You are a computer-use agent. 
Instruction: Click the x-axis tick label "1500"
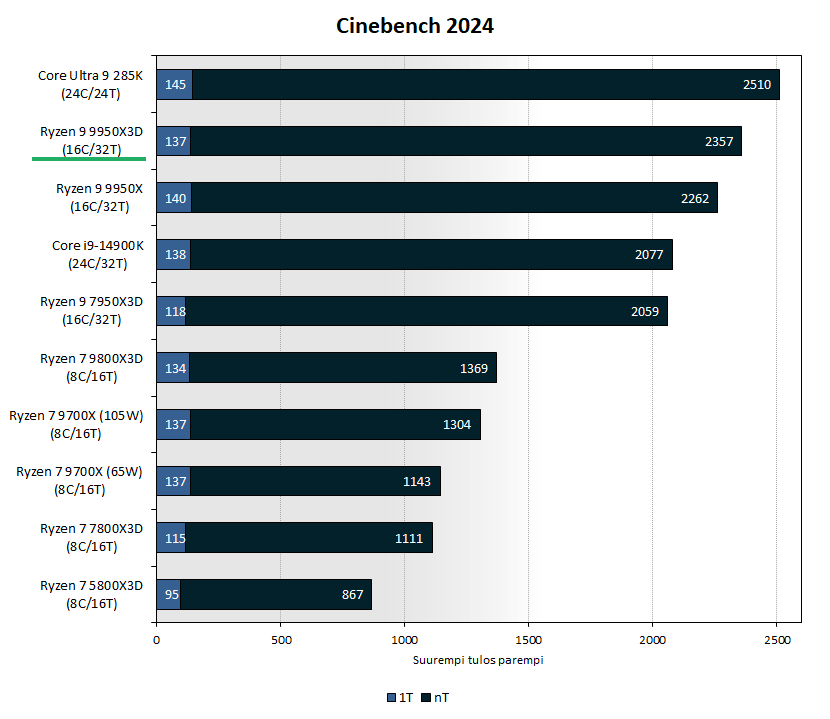(528, 640)
